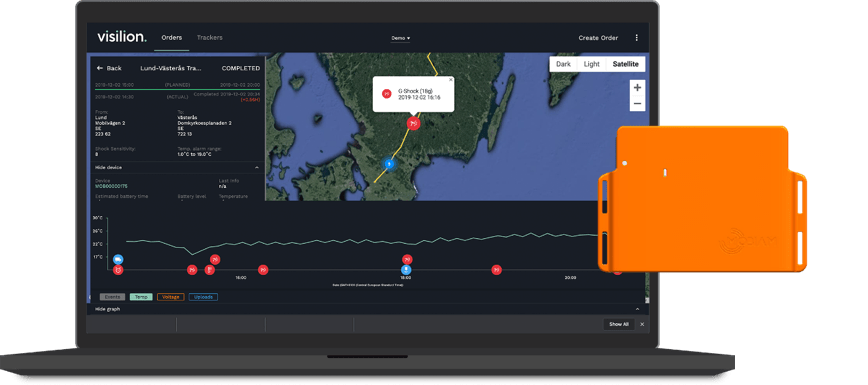
Task: Zoom out the map with minus button
Action: click(637, 104)
